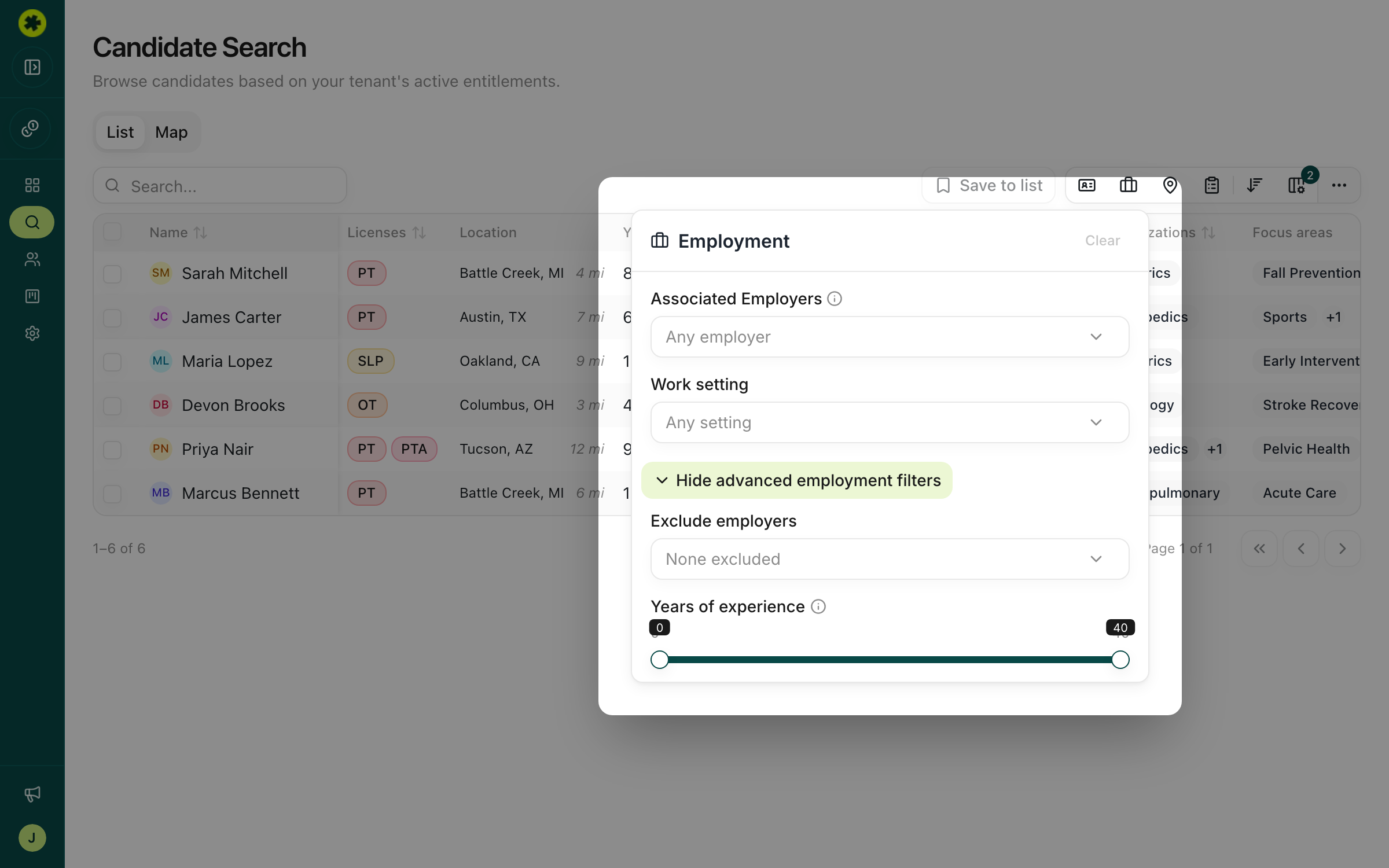Open the clipboard filter icon

pos(1212,185)
